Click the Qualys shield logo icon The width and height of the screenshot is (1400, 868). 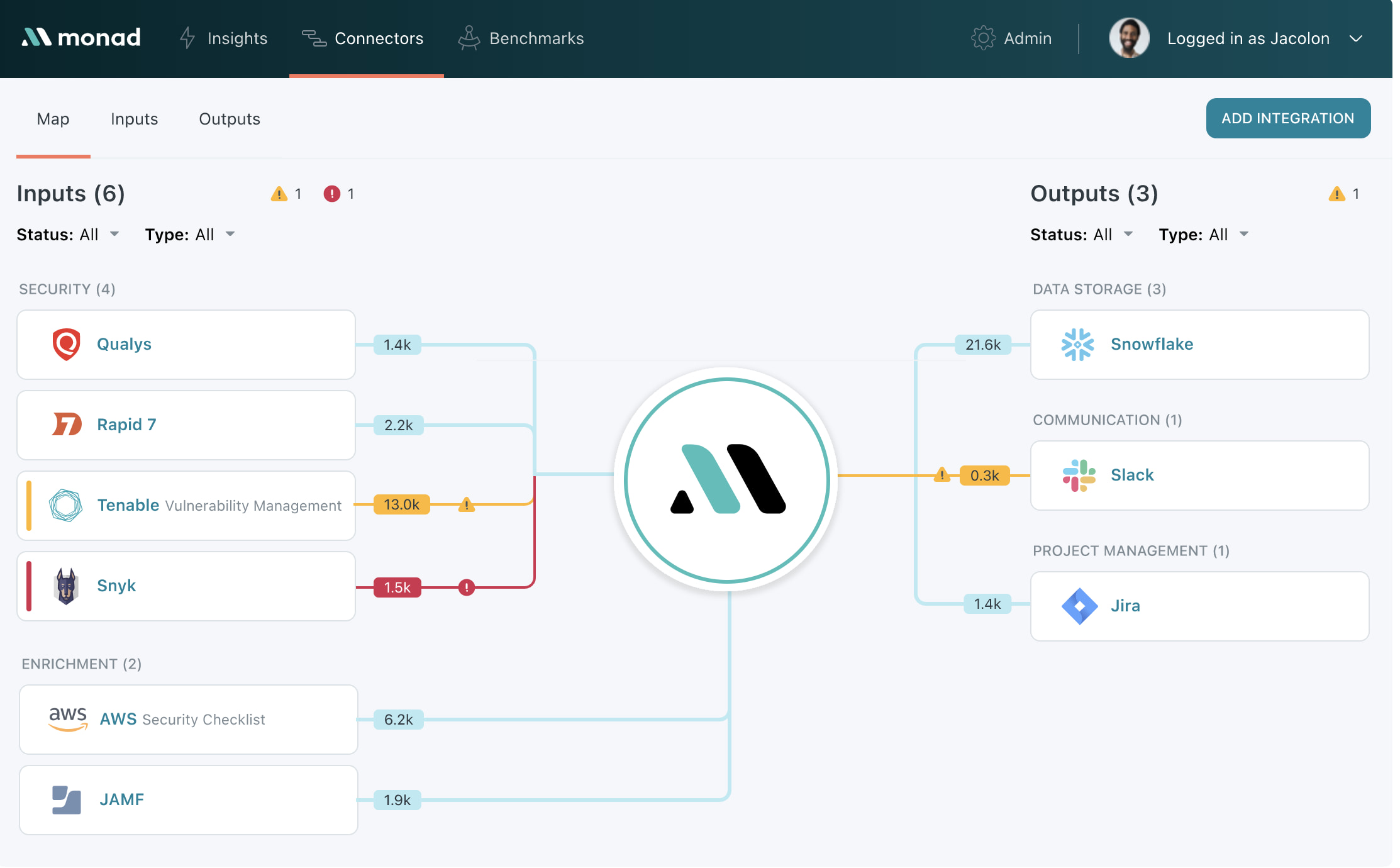click(66, 344)
